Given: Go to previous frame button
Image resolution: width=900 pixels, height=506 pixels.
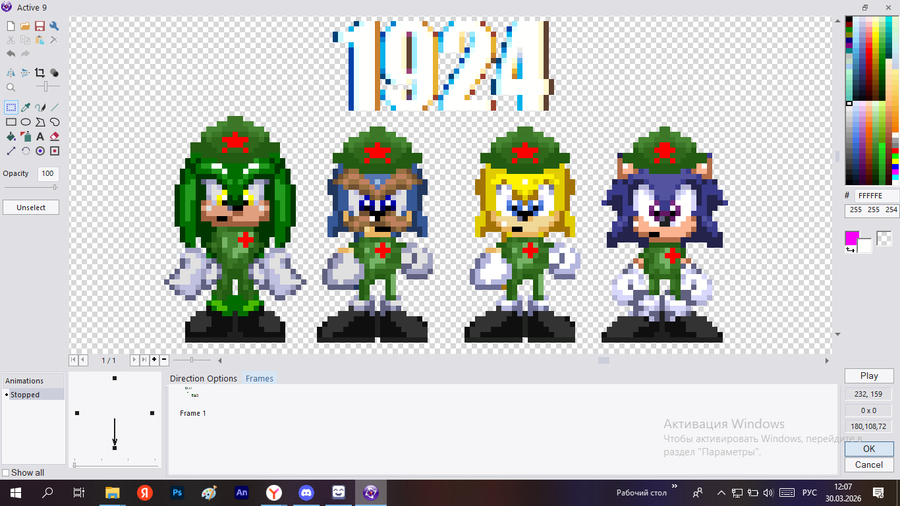Looking at the screenshot, I should (x=83, y=360).
